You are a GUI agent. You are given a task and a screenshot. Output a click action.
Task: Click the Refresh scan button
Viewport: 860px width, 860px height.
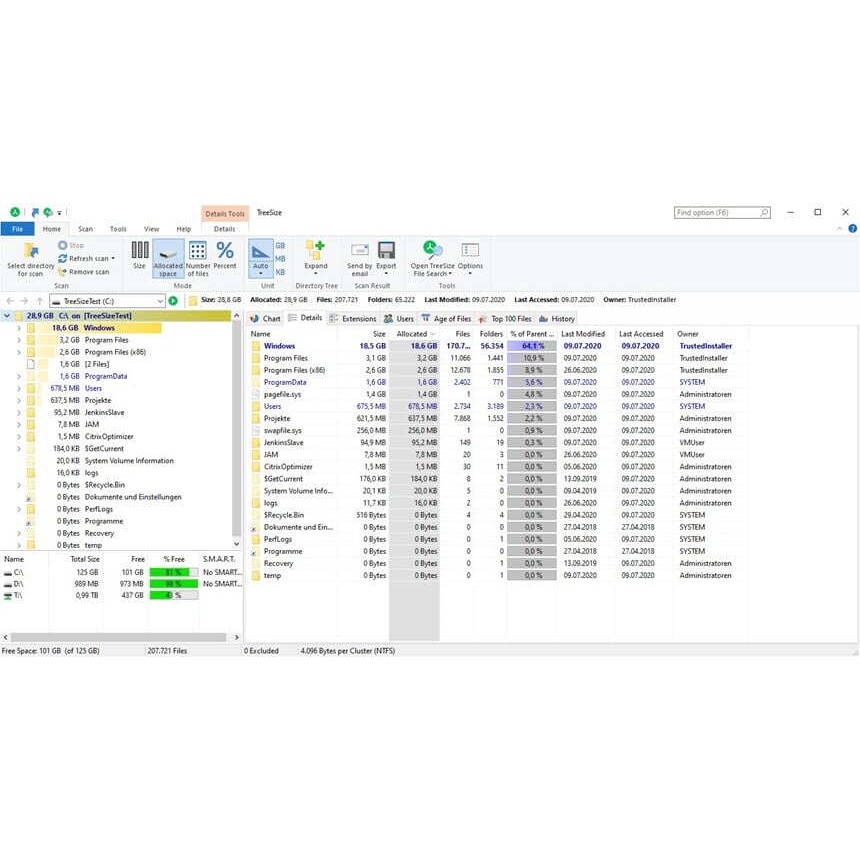[88, 258]
